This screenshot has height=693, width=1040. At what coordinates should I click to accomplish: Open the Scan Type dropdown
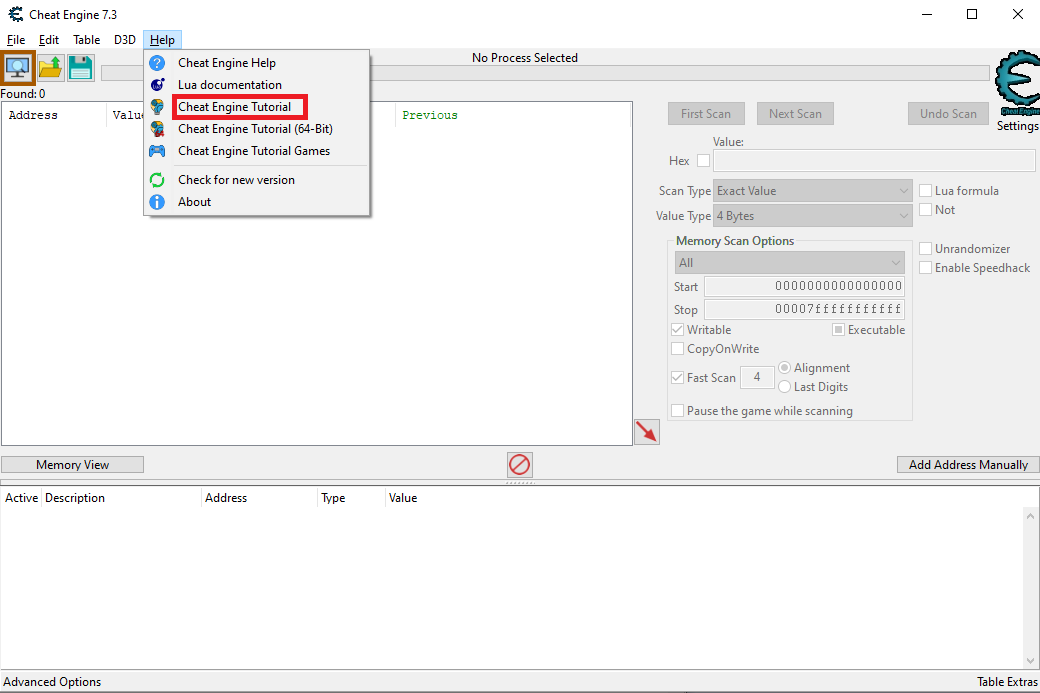[812, 191]
